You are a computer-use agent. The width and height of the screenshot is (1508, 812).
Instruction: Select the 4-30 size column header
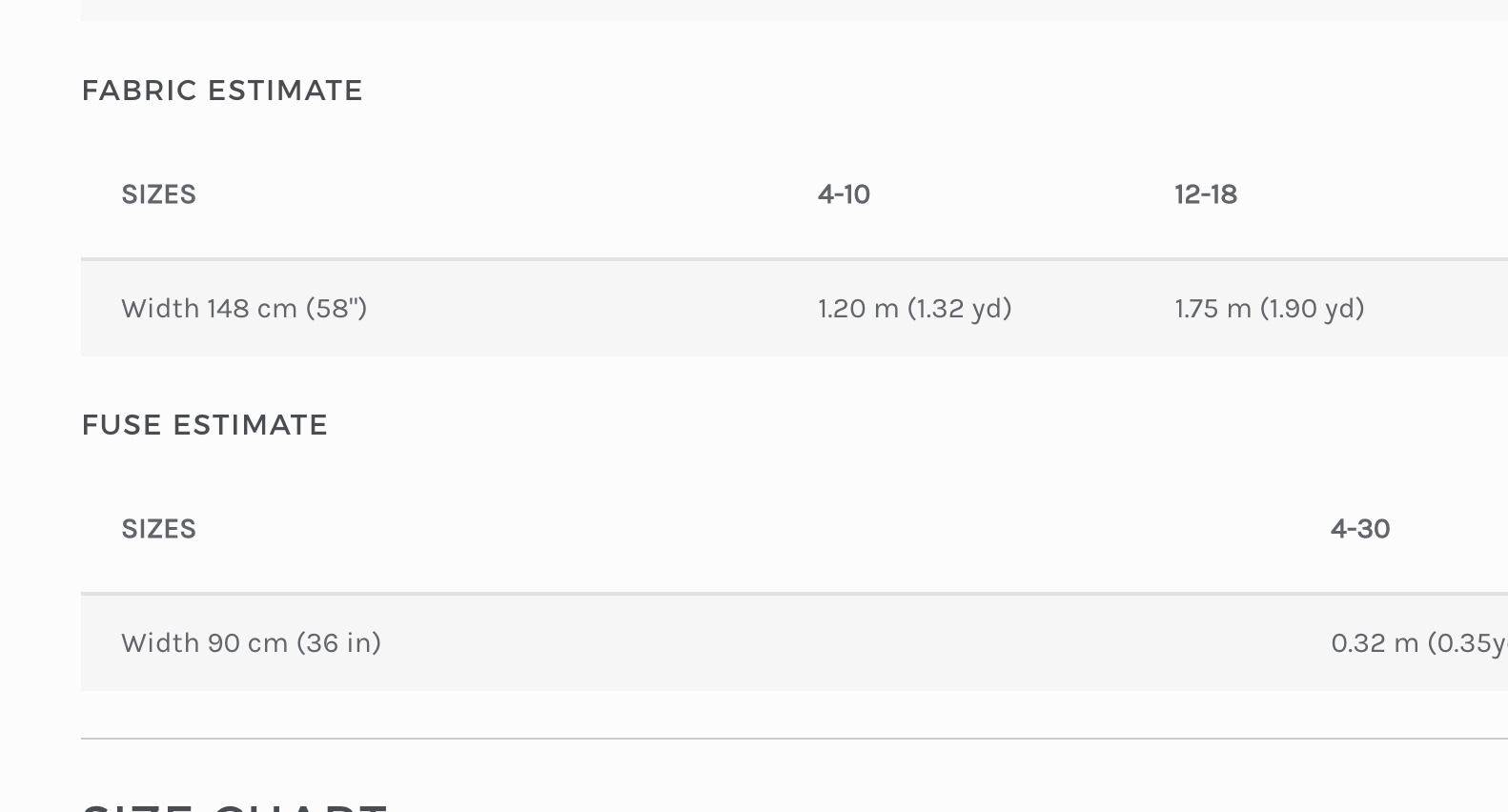tap(1360, 529)
